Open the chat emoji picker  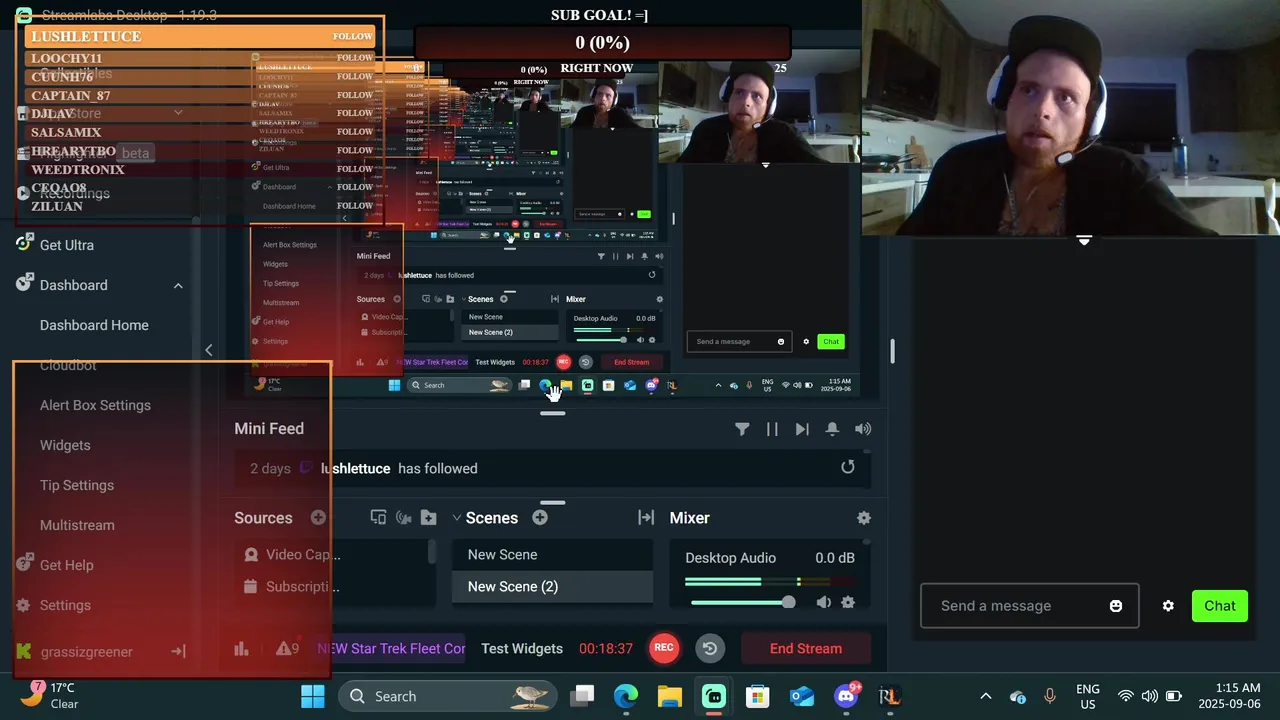coord(1116,606)
